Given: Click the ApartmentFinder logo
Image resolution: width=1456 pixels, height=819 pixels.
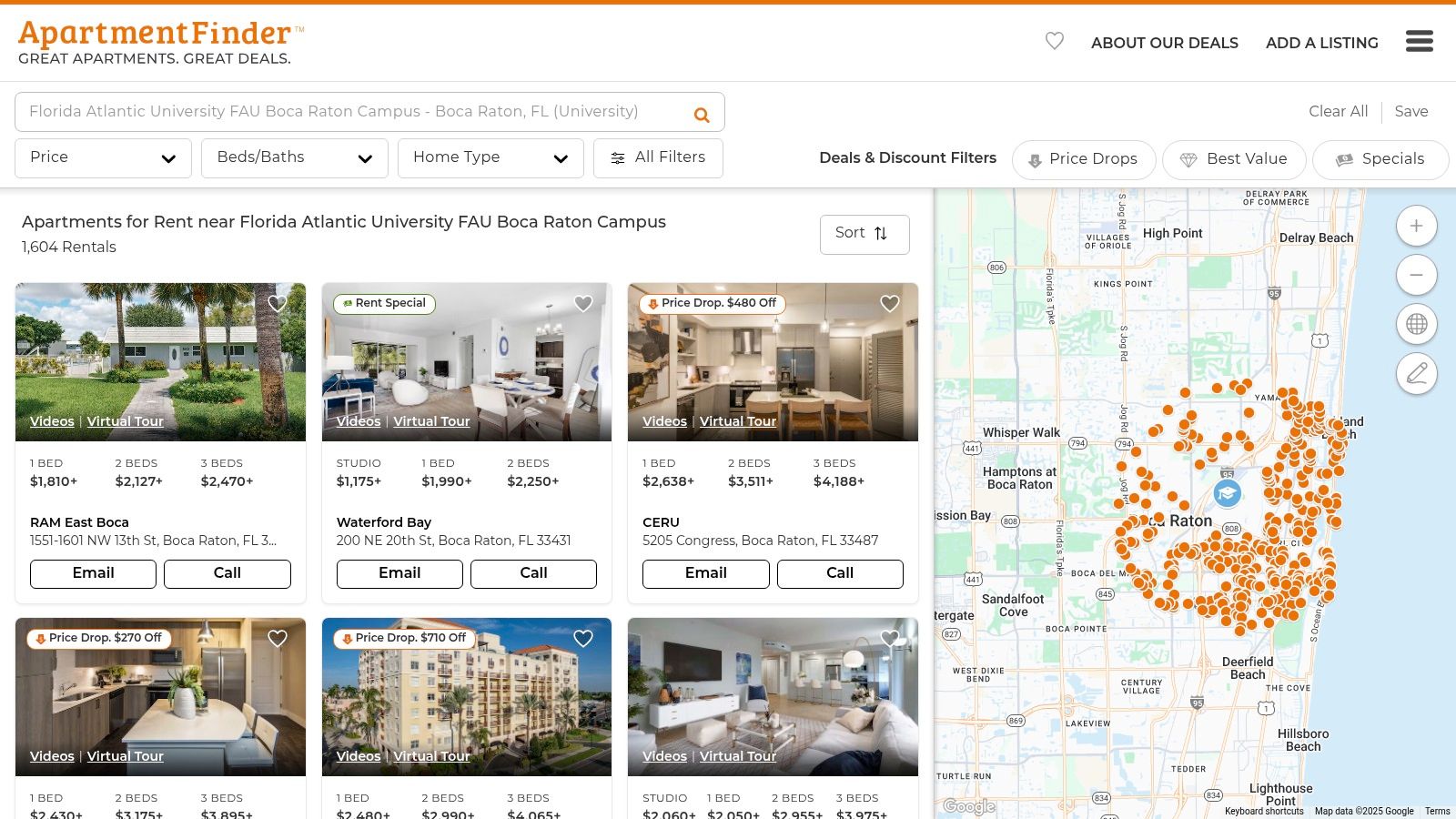Looking at the screenshot, I should pyautogui.click(x=161, y=42).
